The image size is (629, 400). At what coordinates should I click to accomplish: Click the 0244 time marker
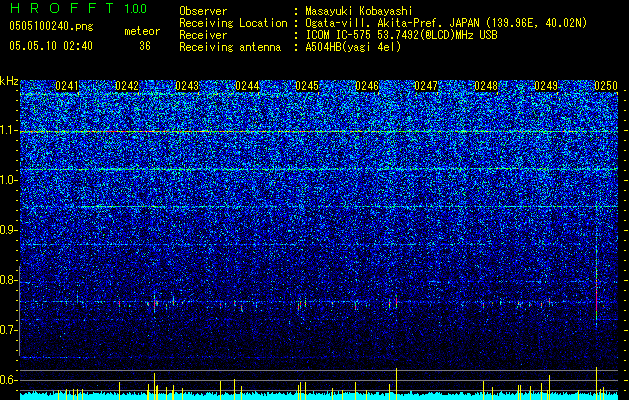pos(247,86)
